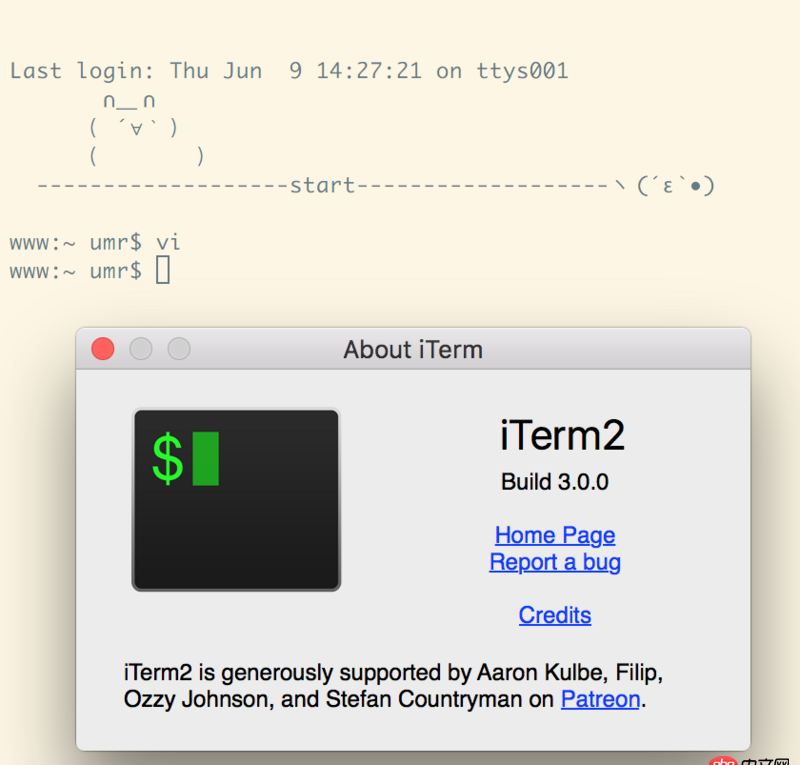800x765 pixels.
Task: Open the Home Page link
Action: coord(555,535)
